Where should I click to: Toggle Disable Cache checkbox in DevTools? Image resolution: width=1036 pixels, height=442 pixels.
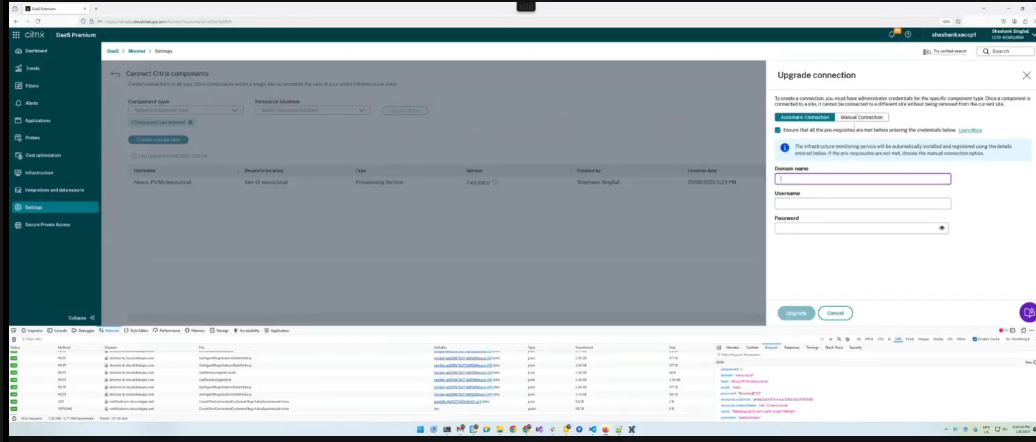977,339
